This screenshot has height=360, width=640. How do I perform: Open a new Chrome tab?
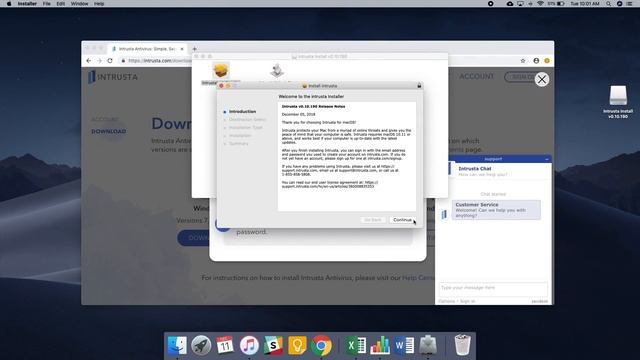[195, 49]
